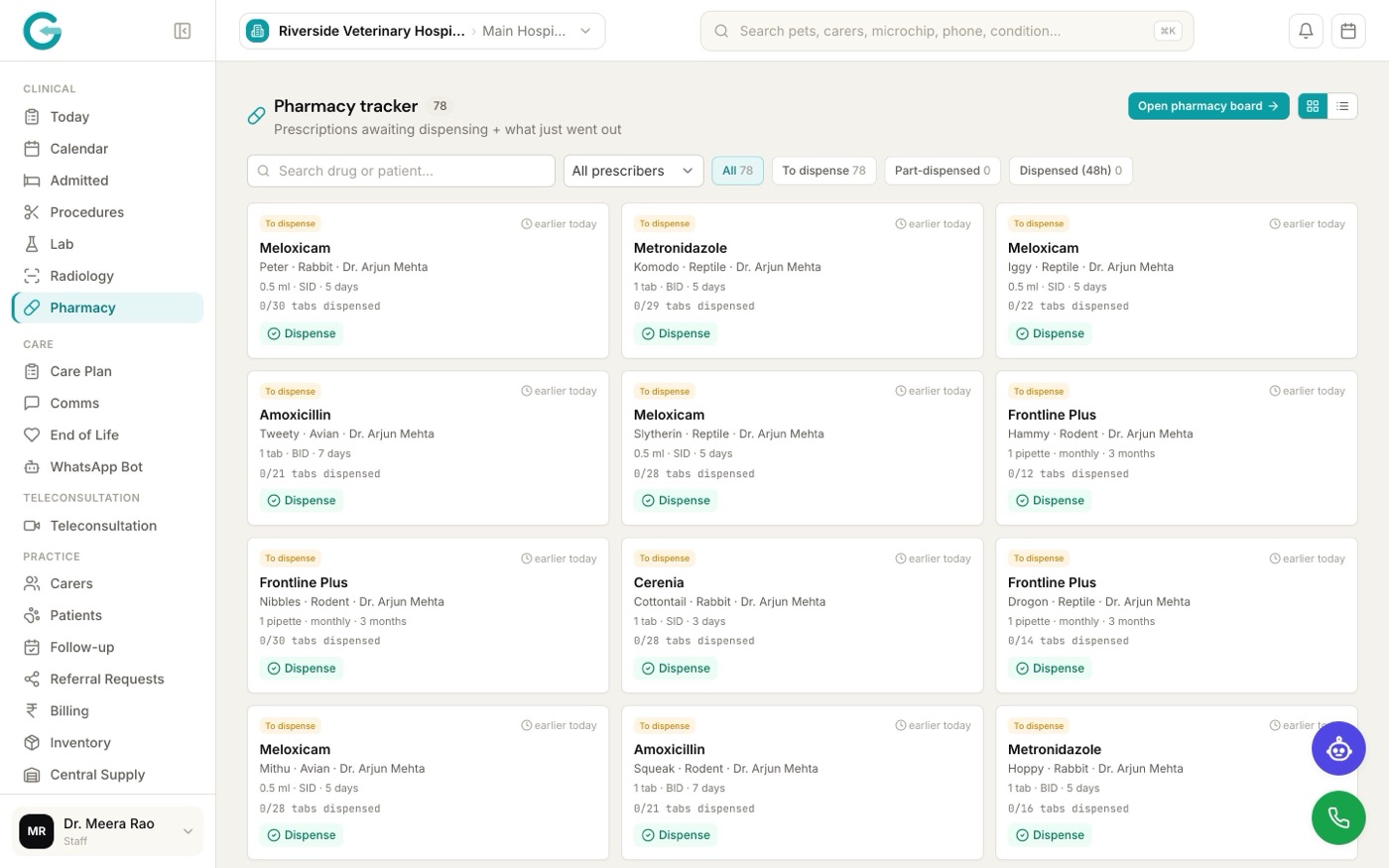This screenshot has height=868, width=1389.
Task: Open the floating assistant bot button
Action: (x=1338, y=749)
